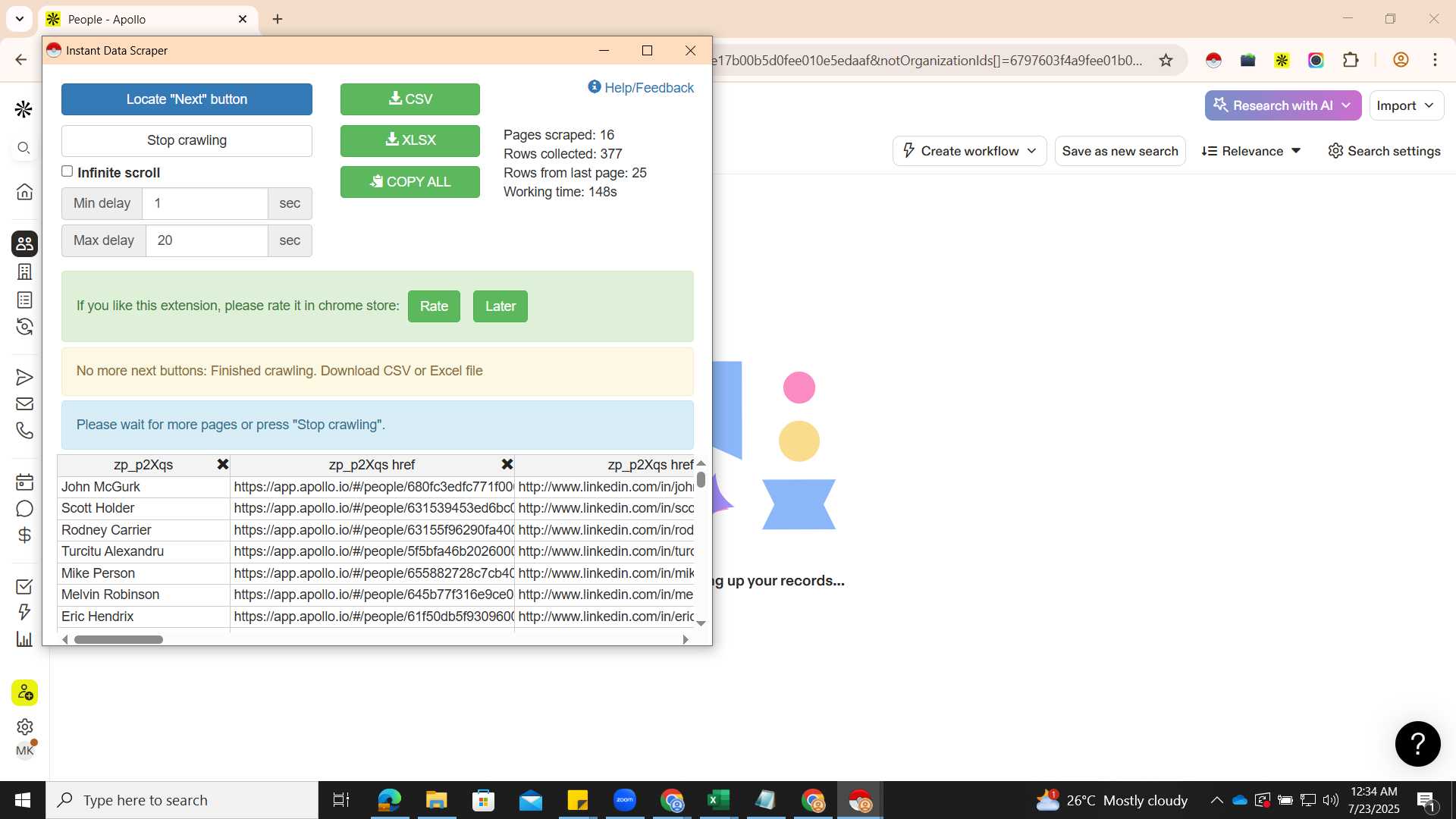The width and height of the screenshot is (1456, 819).
Task: Click the vertical scrollbar thumb in scraper table
Action: 701,479
